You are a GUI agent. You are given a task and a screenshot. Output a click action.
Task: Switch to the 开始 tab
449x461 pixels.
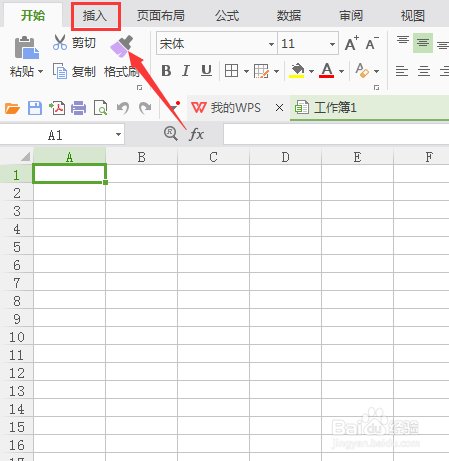coord(33,15)
